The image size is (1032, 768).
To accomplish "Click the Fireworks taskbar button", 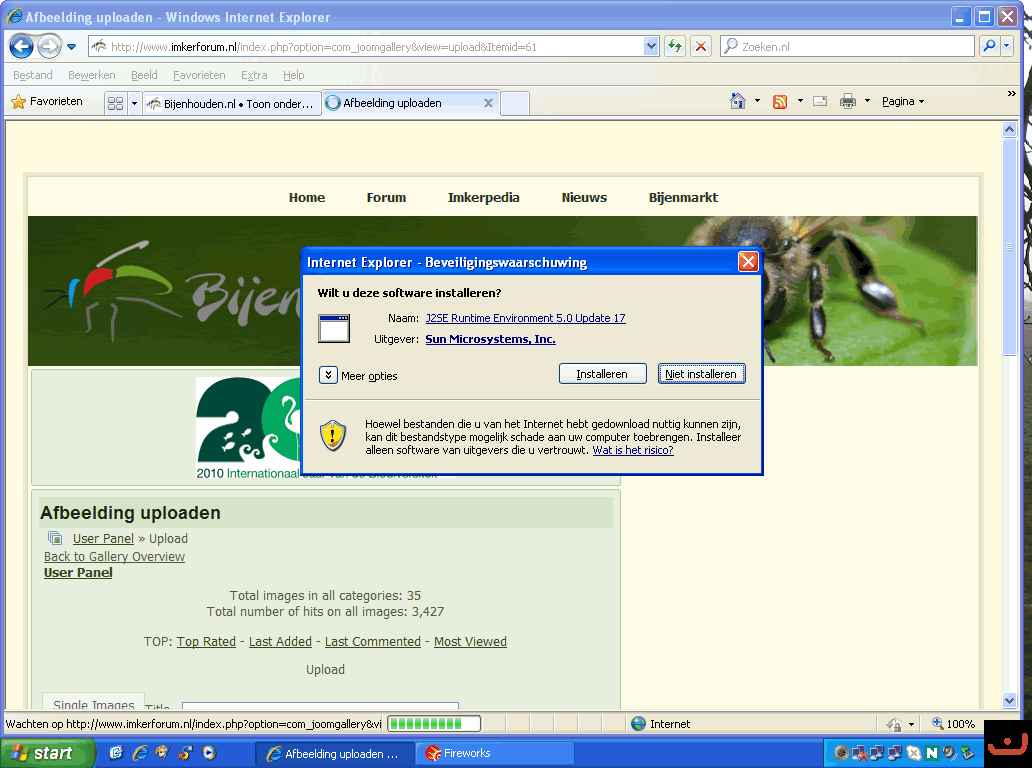I will (495, 753).
